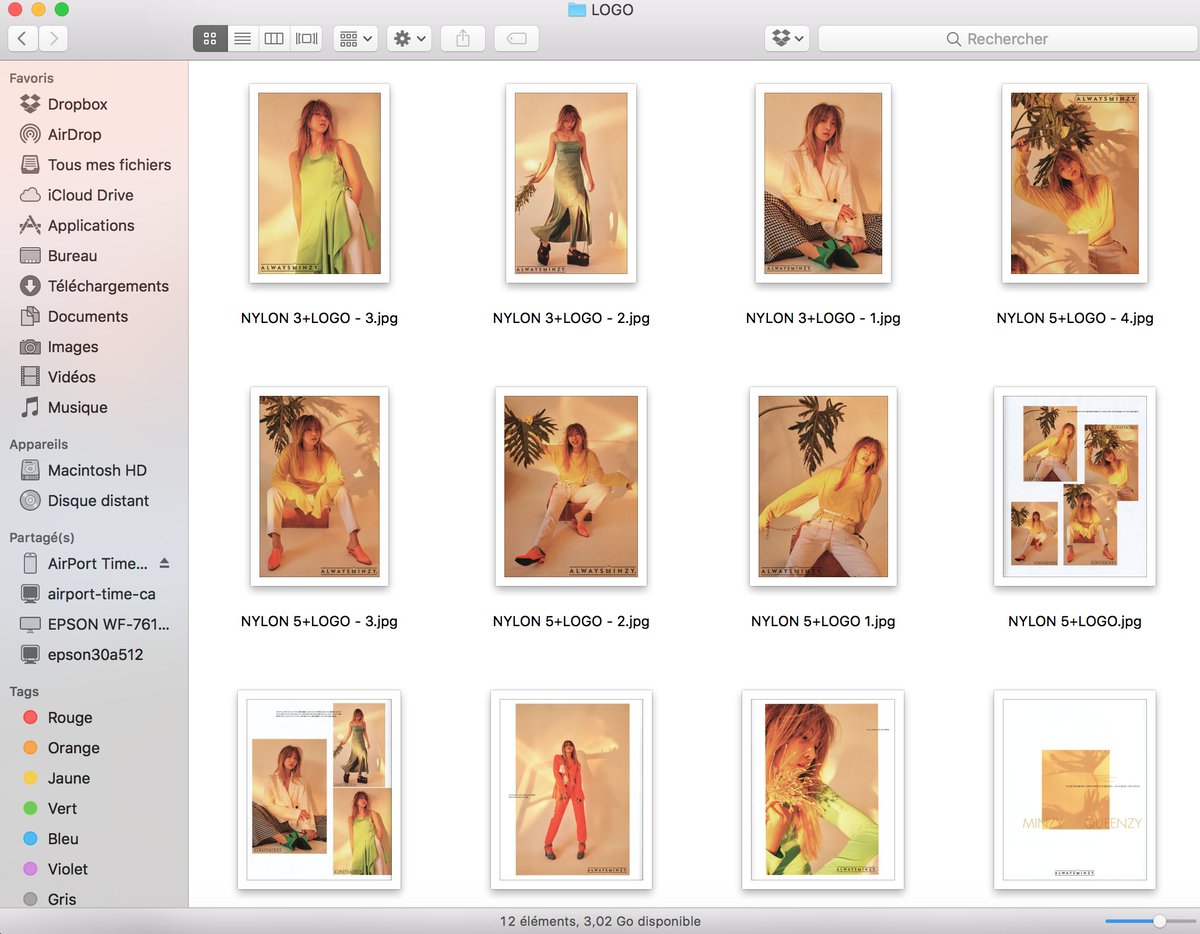Switch to Cover Flow view

(x=306, y=39)
